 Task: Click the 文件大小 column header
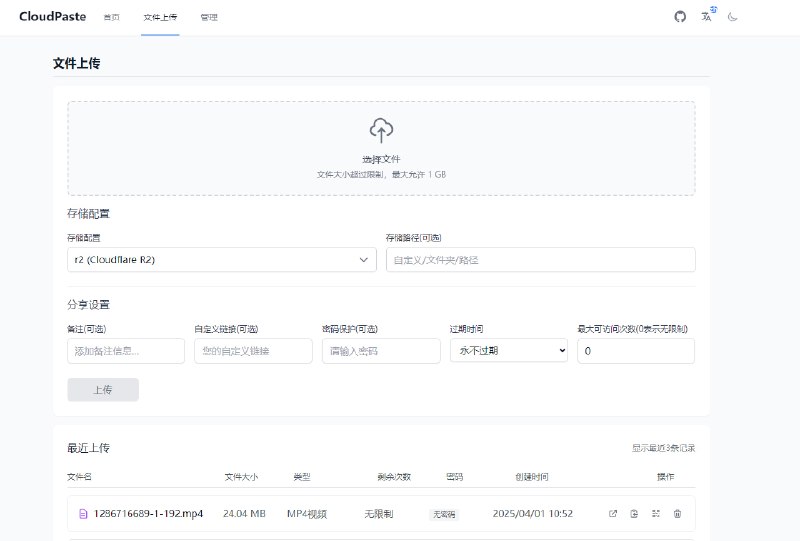click(241, 477)
